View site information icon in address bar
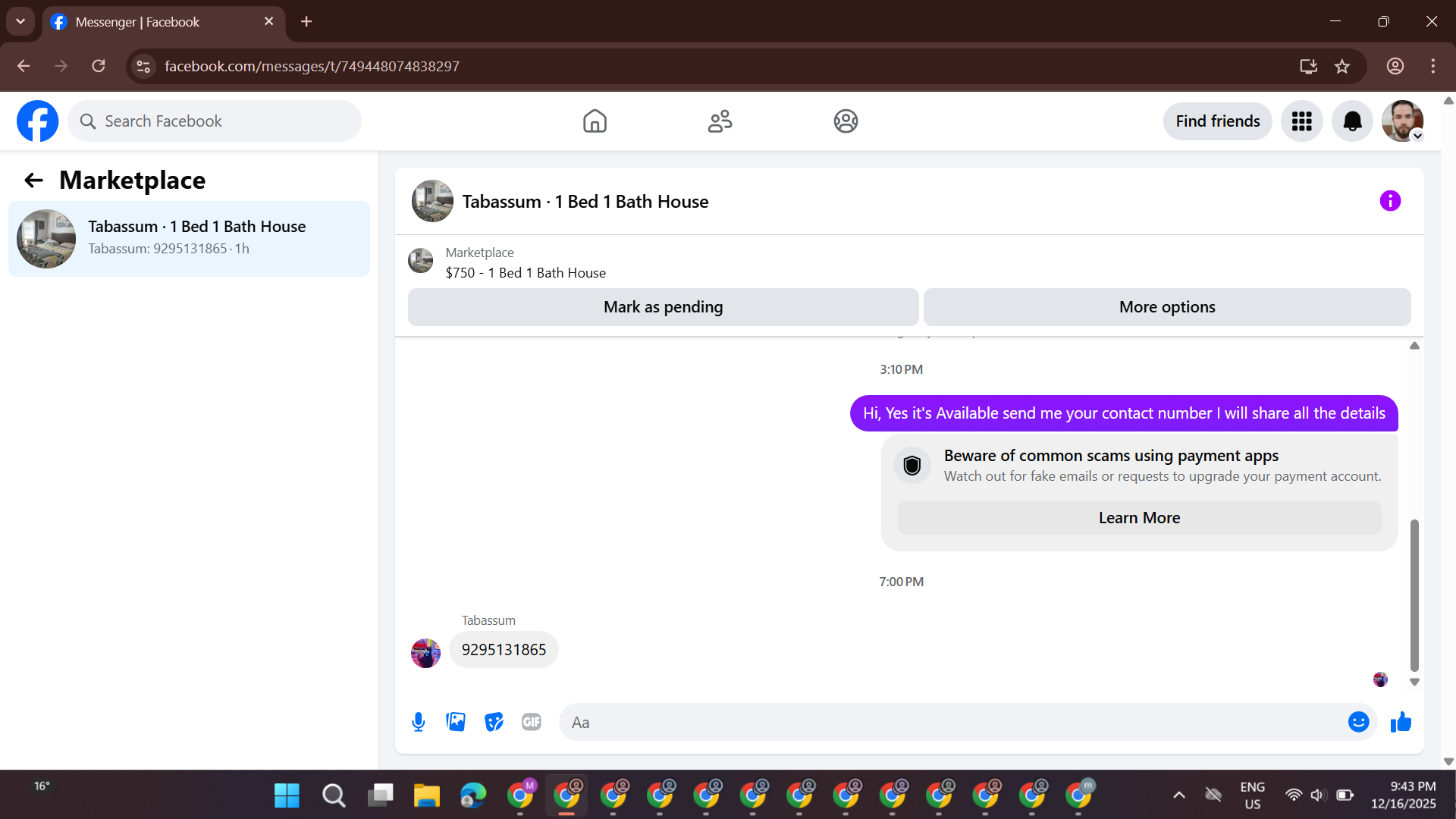 coord(143,67)
